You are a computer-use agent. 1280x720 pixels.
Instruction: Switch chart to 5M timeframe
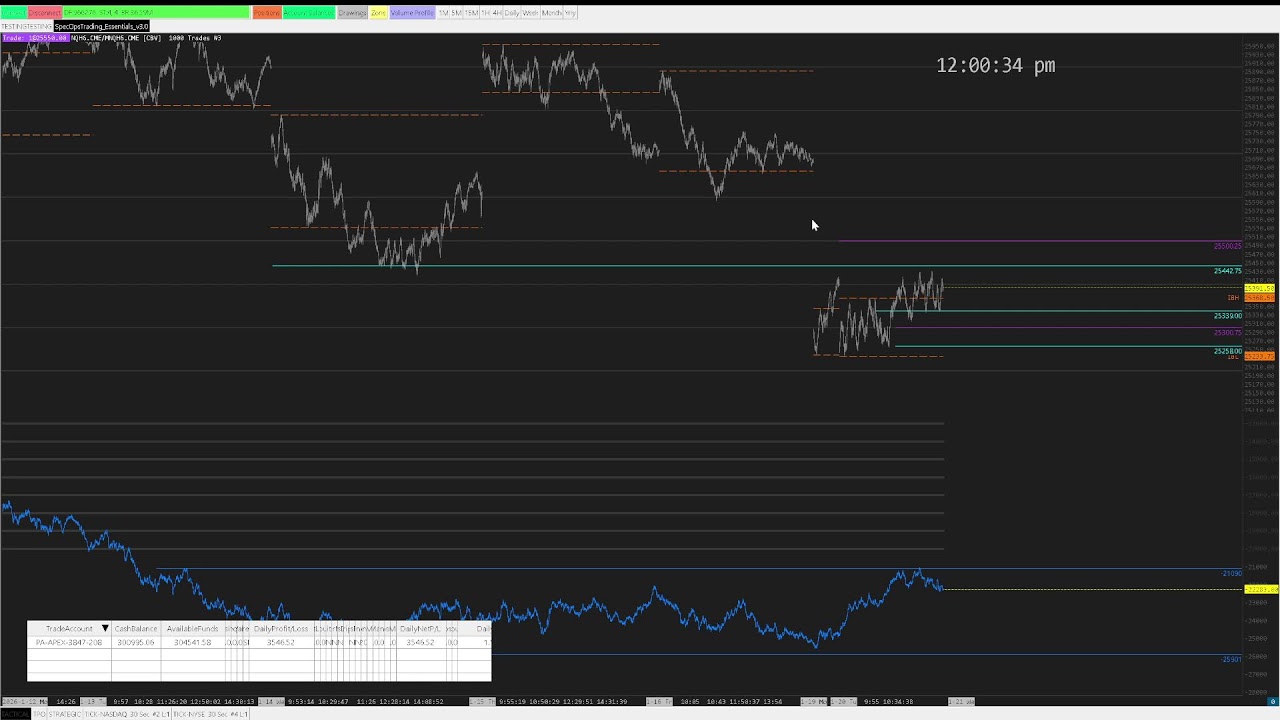pos(456,13)
